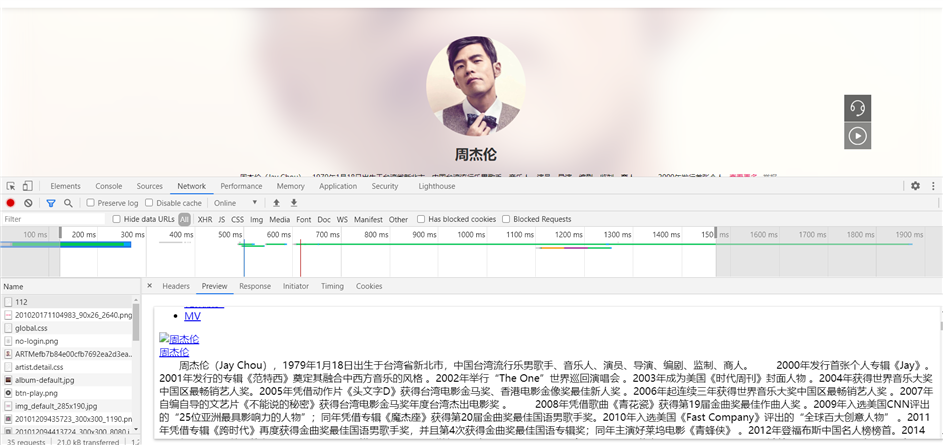Click the MV link in the preview
The height and width of the screenshot is (445, 943).
pos(192,316)
